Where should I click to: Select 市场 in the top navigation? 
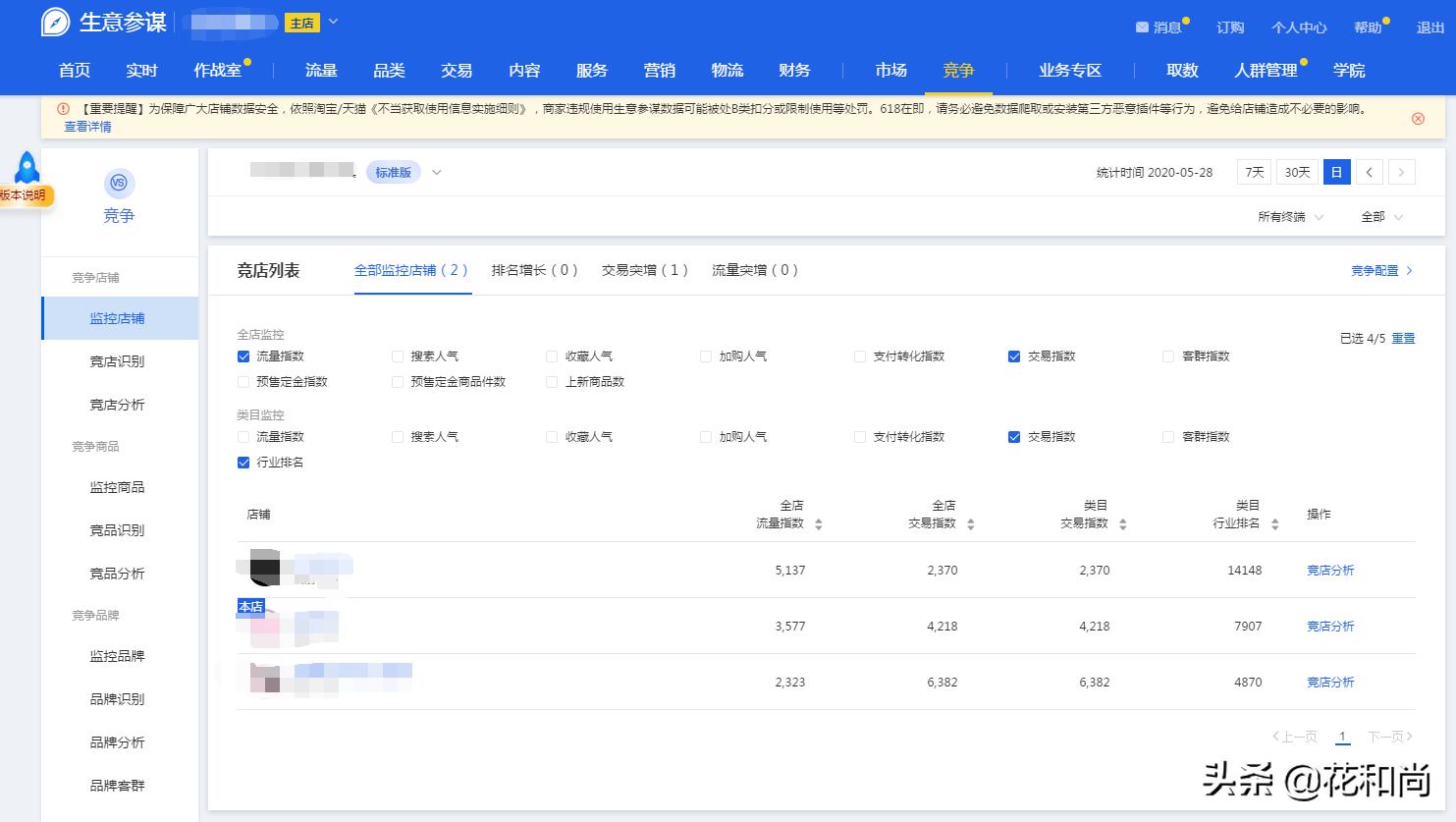point(889,70)
